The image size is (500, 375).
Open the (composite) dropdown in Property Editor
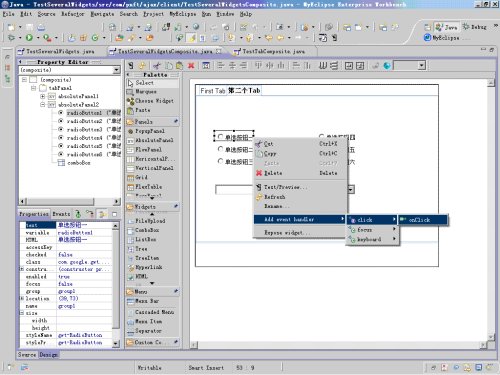(116, 70)
